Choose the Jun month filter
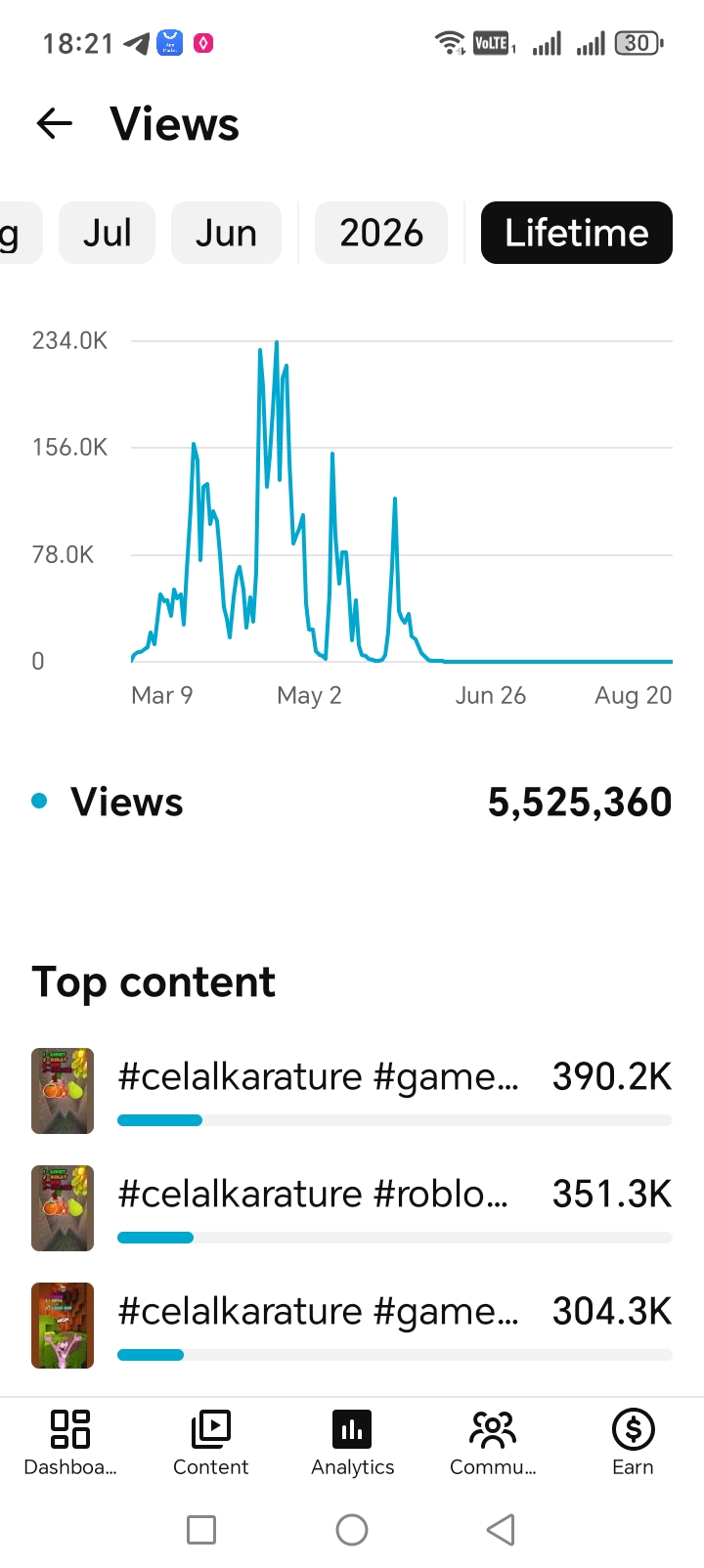 click(226, 233)
